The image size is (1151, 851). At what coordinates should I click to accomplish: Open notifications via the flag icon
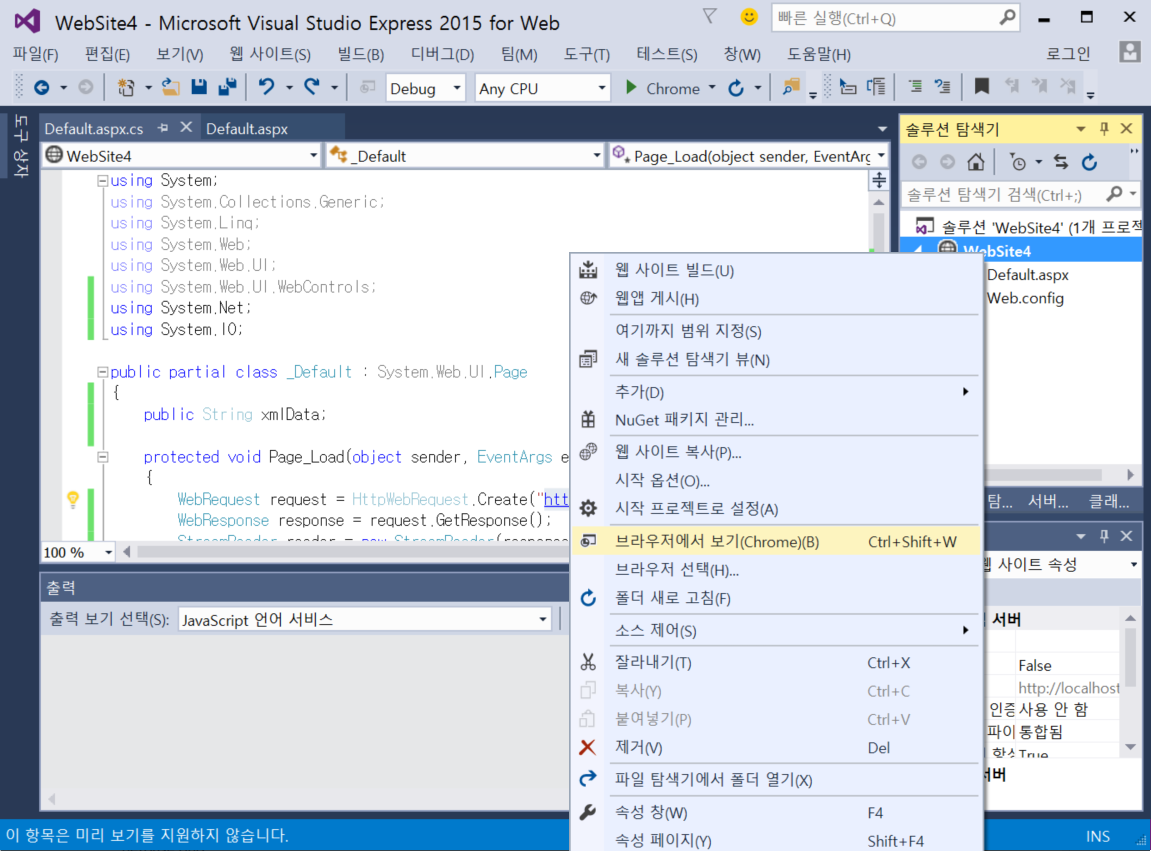[x=710, y=17]
